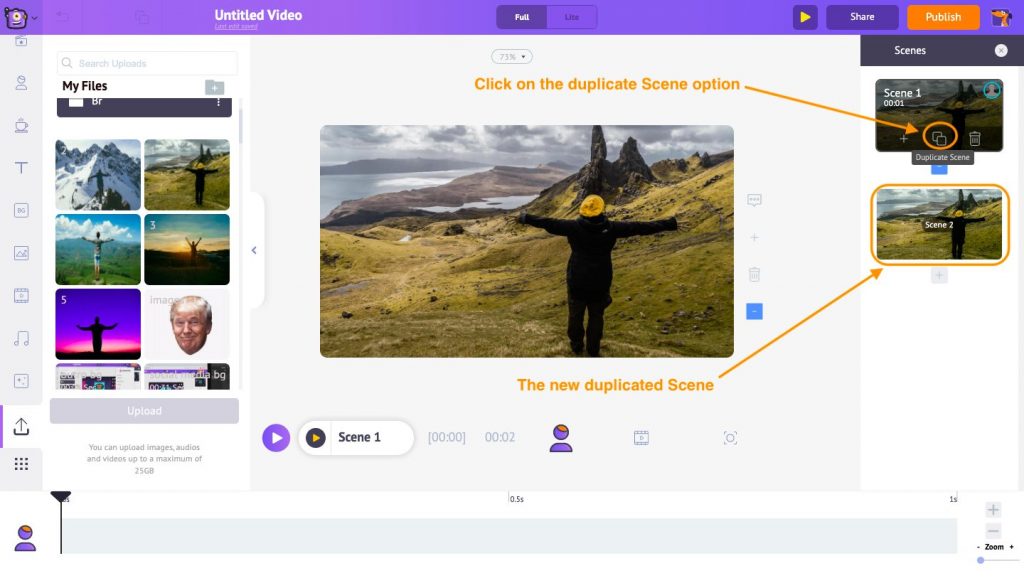Switch to Full mode
This screenshot has width=1024, height=583.
521,17
